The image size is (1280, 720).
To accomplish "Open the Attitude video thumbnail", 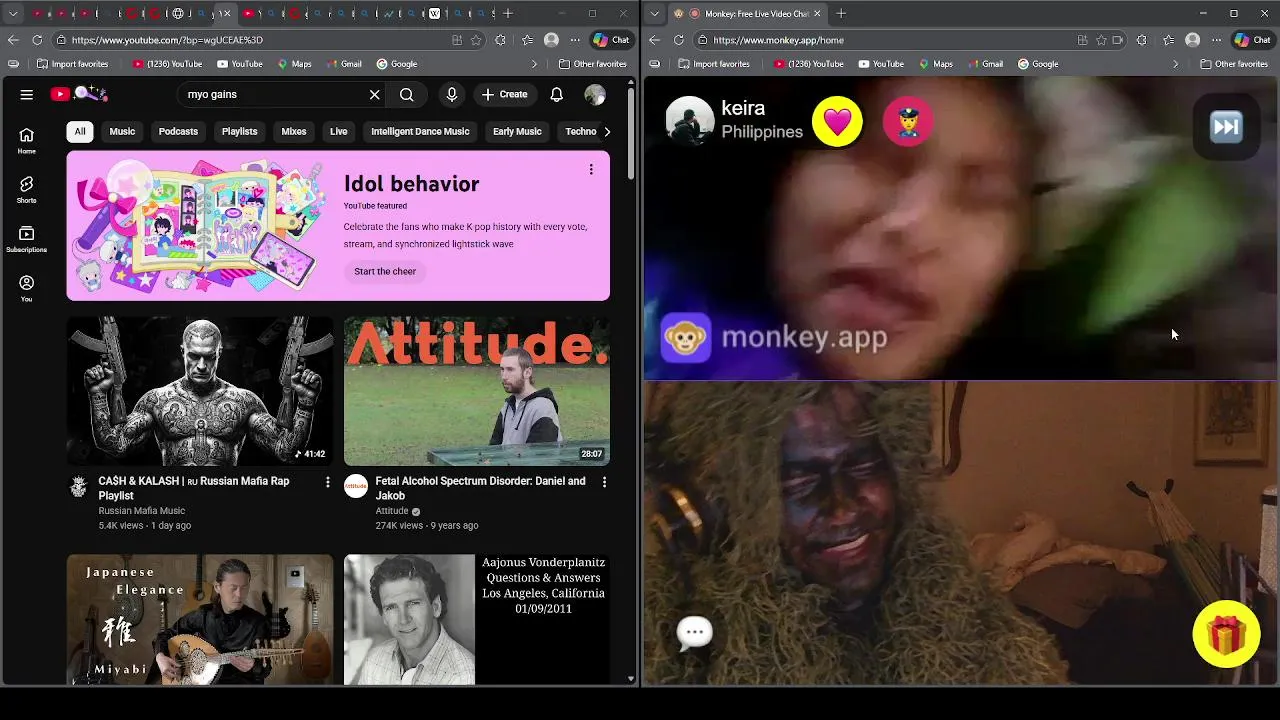I will pyautogui.click(x=477, y=391).
